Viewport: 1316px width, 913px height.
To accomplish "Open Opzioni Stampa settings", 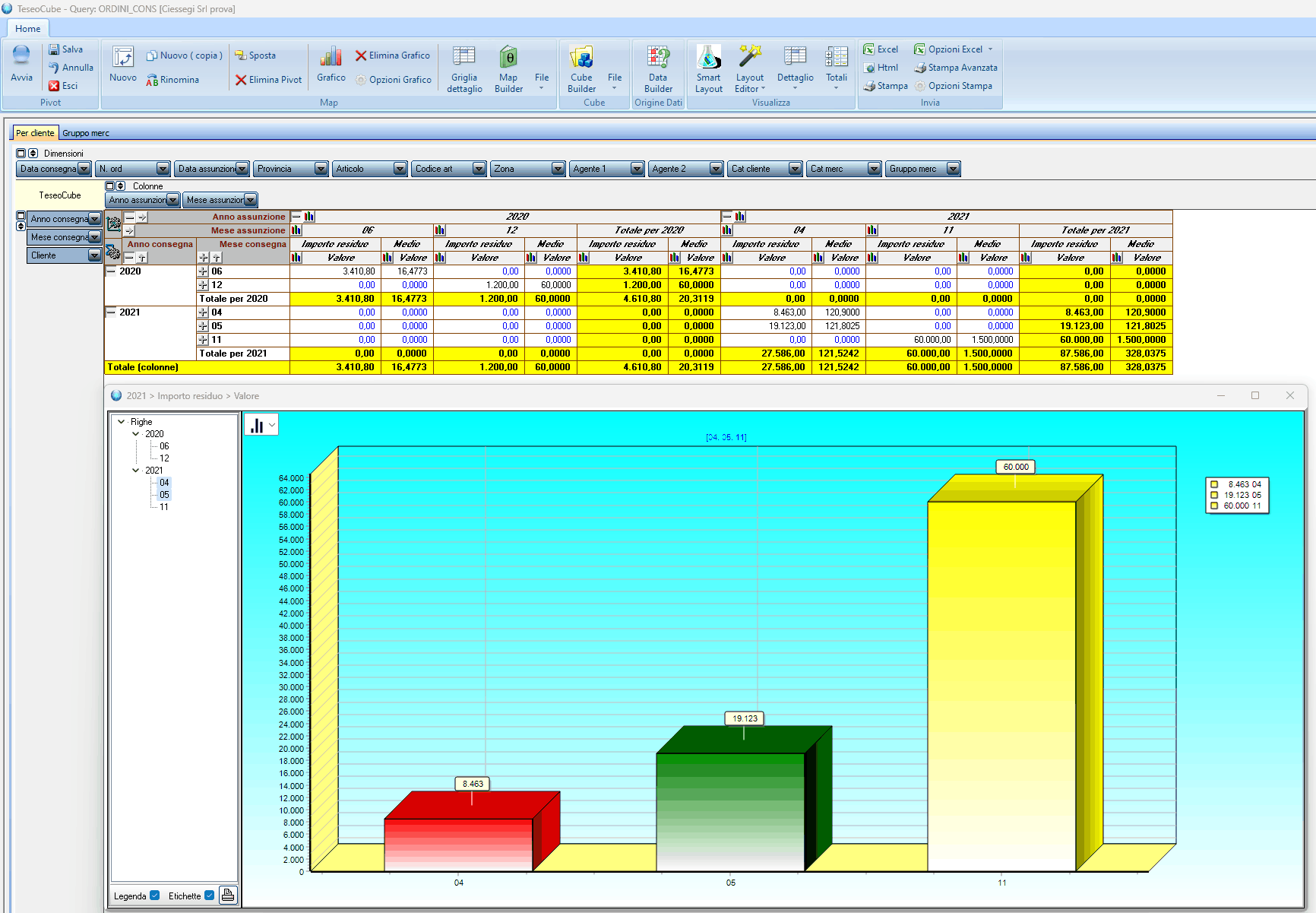I will [x=954, y=86].
